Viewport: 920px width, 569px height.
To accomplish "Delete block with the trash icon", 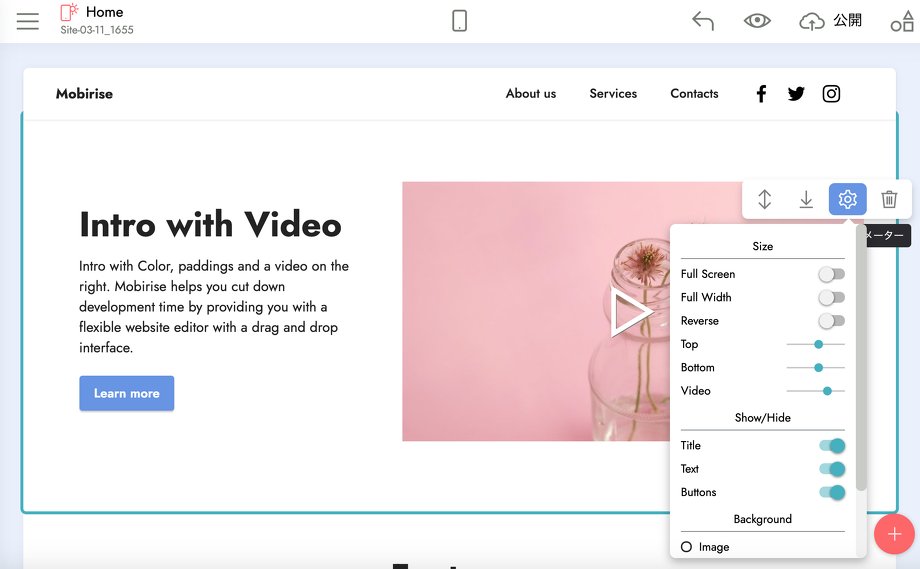I will [x=889, y=200].
